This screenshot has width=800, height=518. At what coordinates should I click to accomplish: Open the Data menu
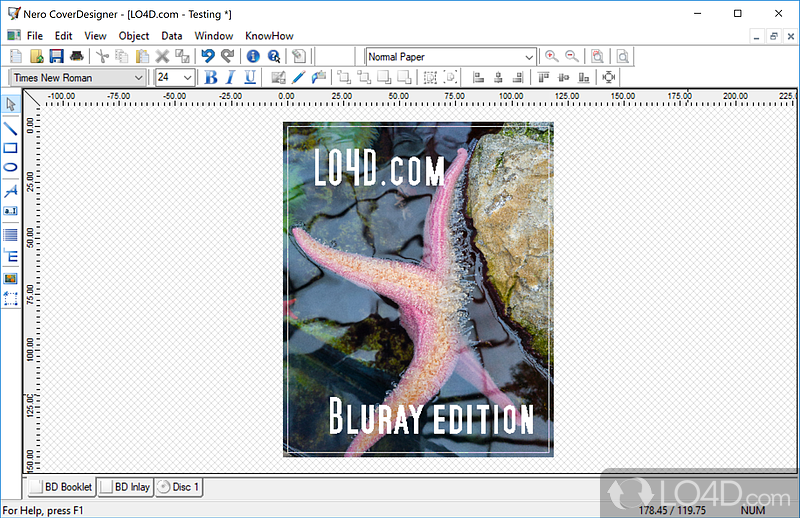(171, 36)
